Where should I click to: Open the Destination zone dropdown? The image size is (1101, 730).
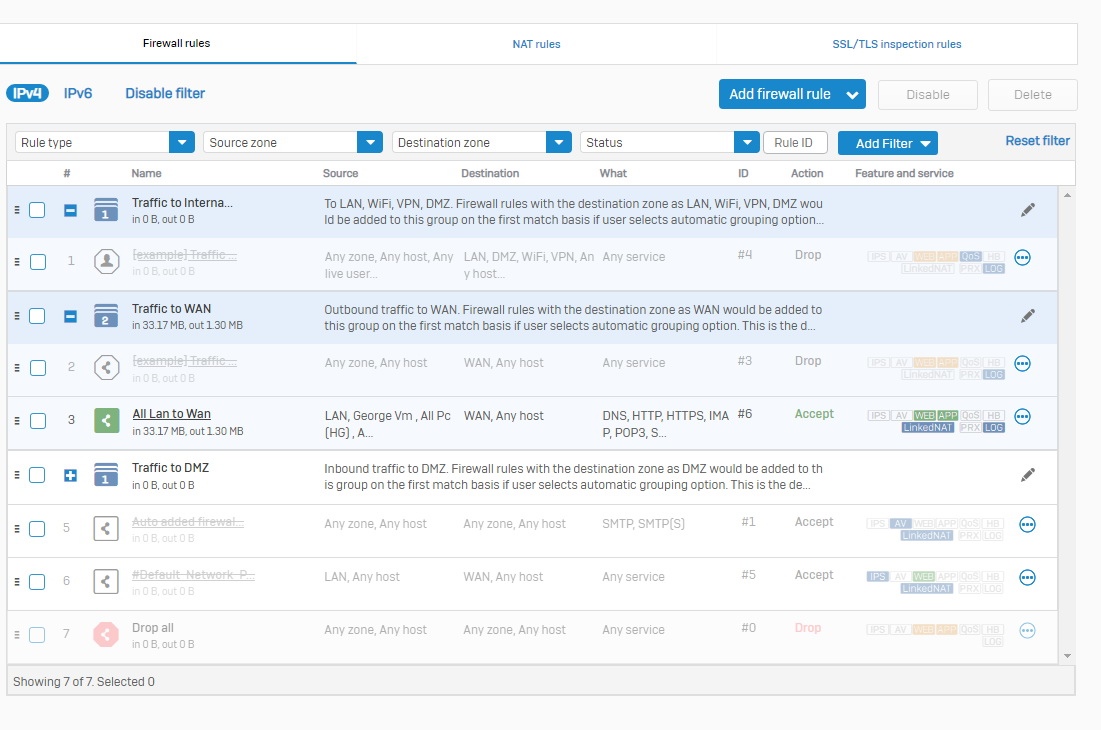tap(482, 142)
